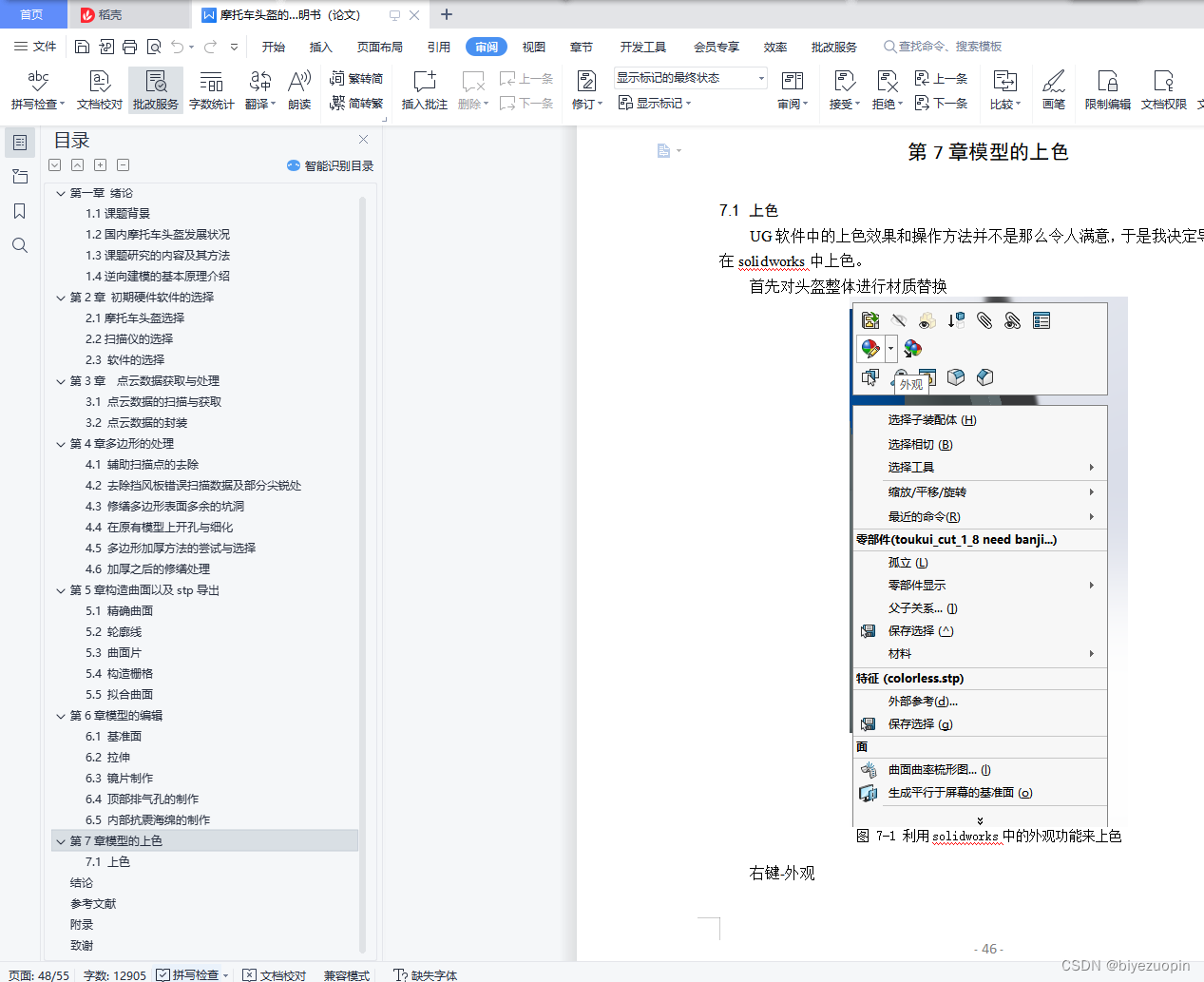Click the 翻译 translate icon
Viewport: 1204px width, 982px height.
click(257, 89)
